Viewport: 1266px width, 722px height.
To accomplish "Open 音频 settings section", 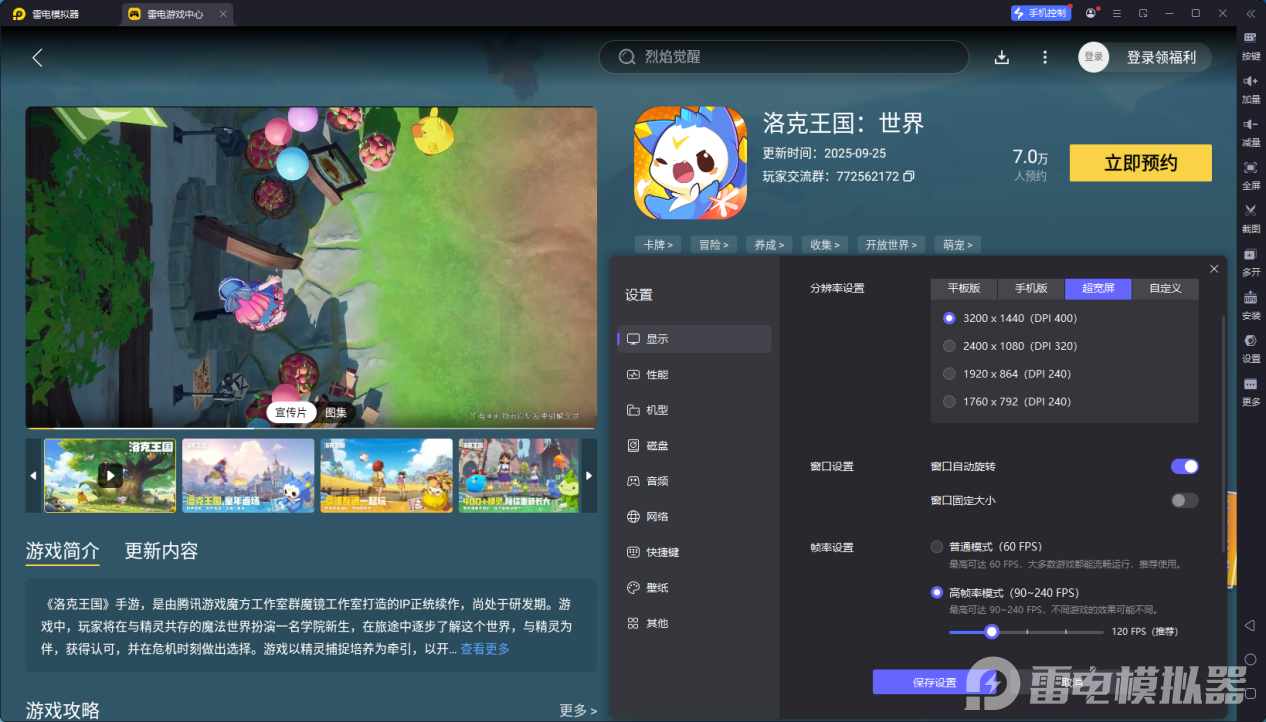I will click(695, 481).
